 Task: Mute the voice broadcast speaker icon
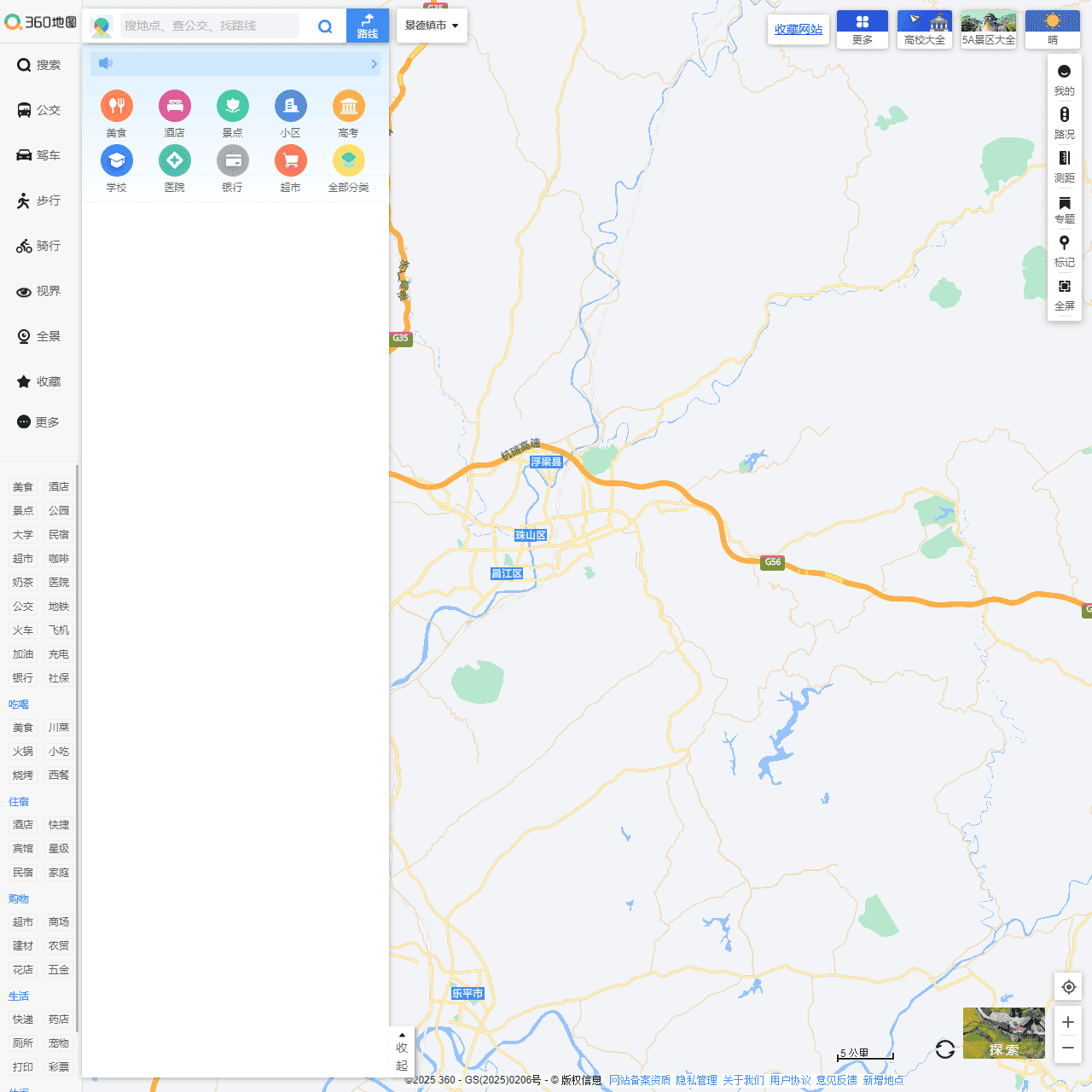106,62
